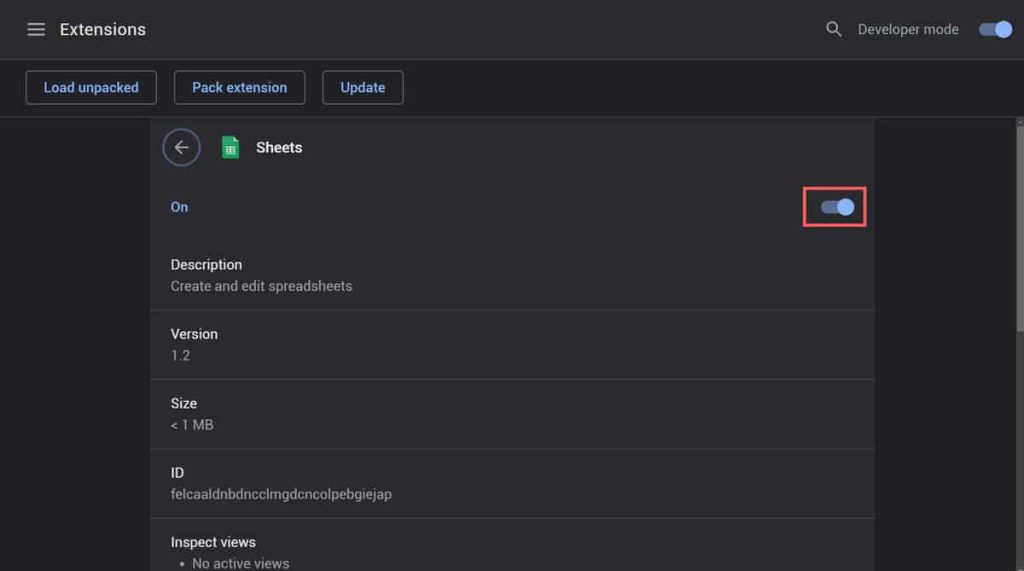Toggle Developer mode switch off
This screenshot has width=1024, height=571.
tap(995, 29)
